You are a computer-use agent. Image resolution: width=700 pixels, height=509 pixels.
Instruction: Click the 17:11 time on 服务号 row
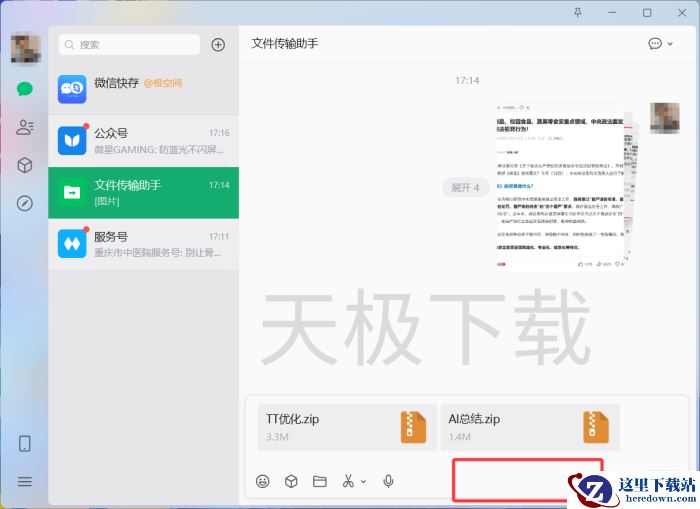[x=219, y=236]
